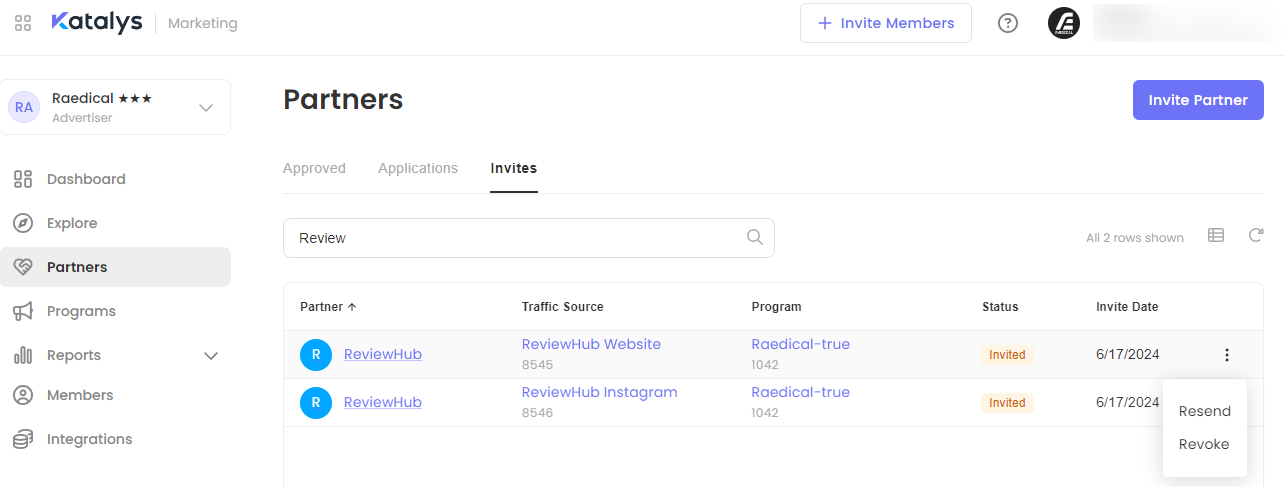1284x487 pixels.
Task: Open Explore from the sidebar
Action: tap(72, 223)
